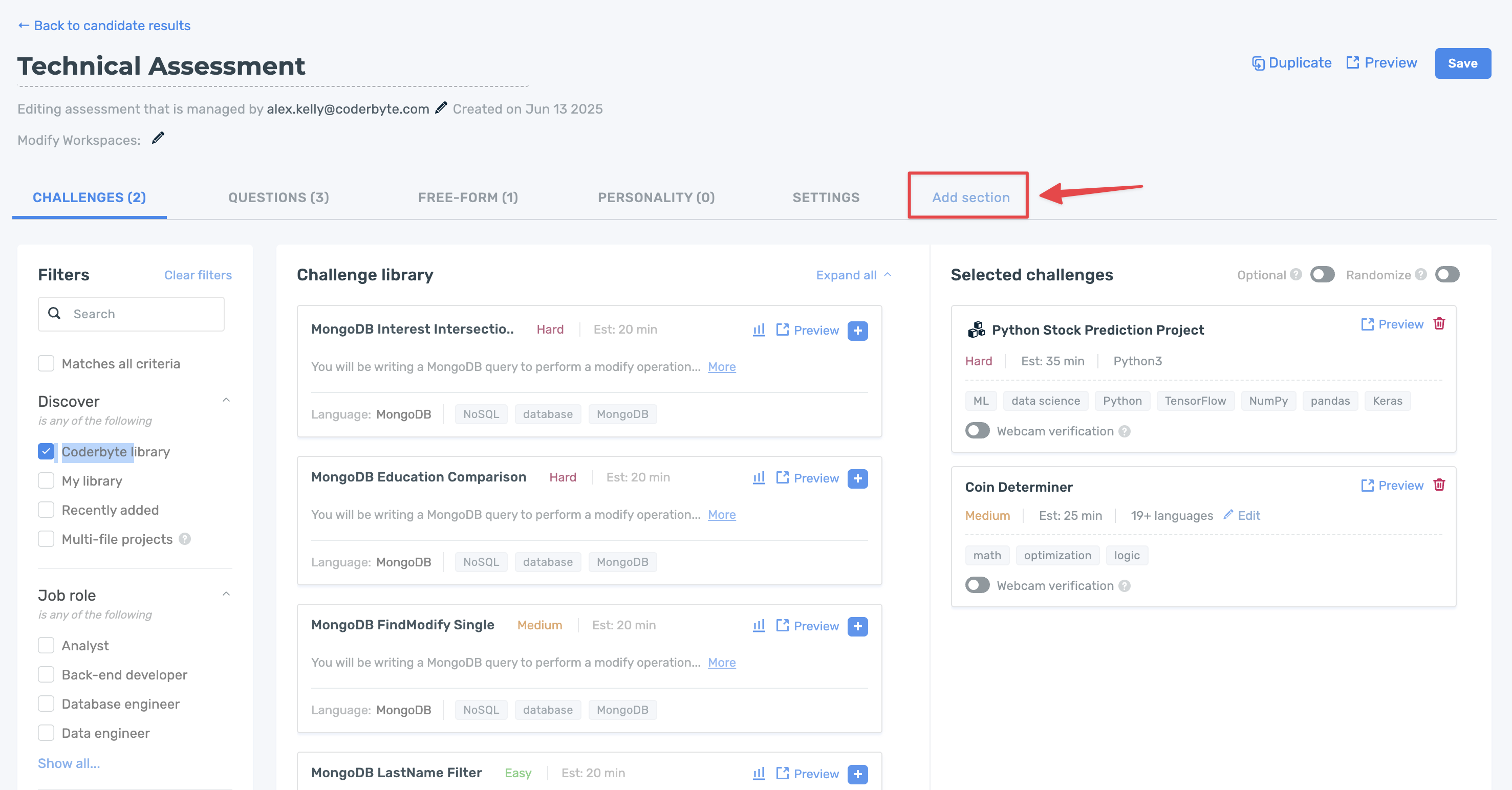Click help icon beside Multi-file projects

[x=185, y=539]
